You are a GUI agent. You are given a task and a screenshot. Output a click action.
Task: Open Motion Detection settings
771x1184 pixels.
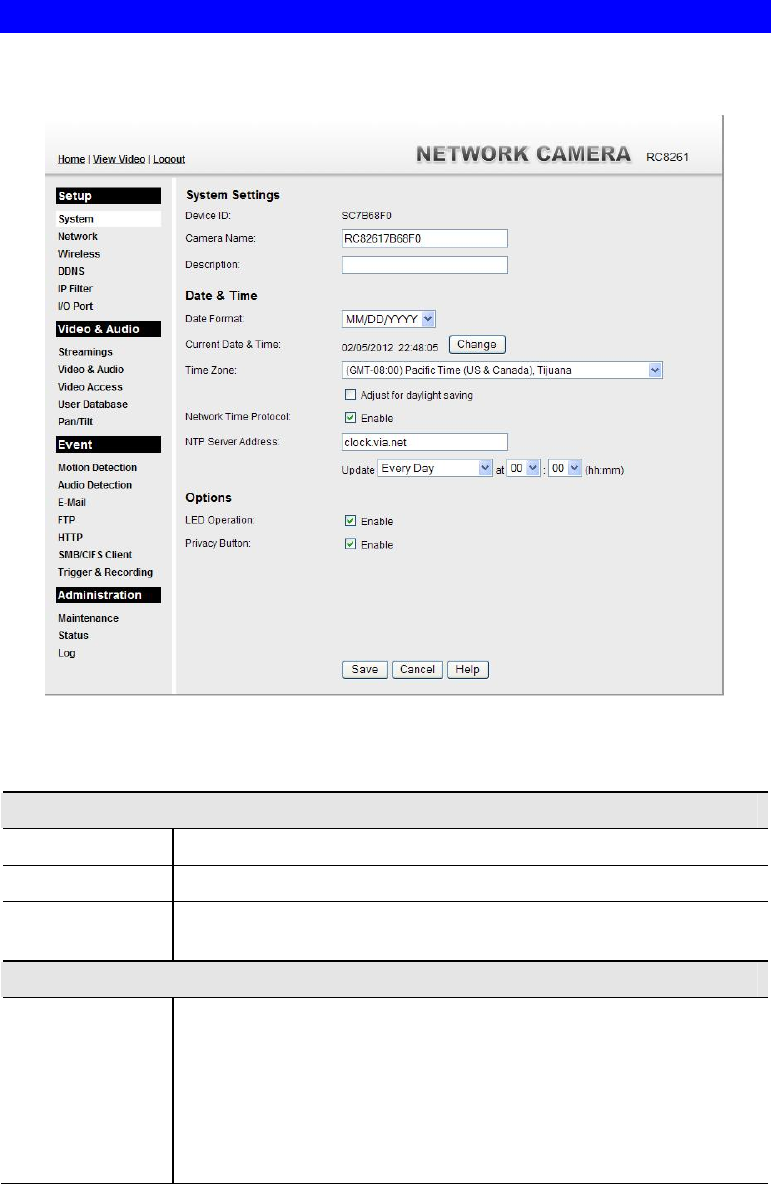tap(97, 467)
